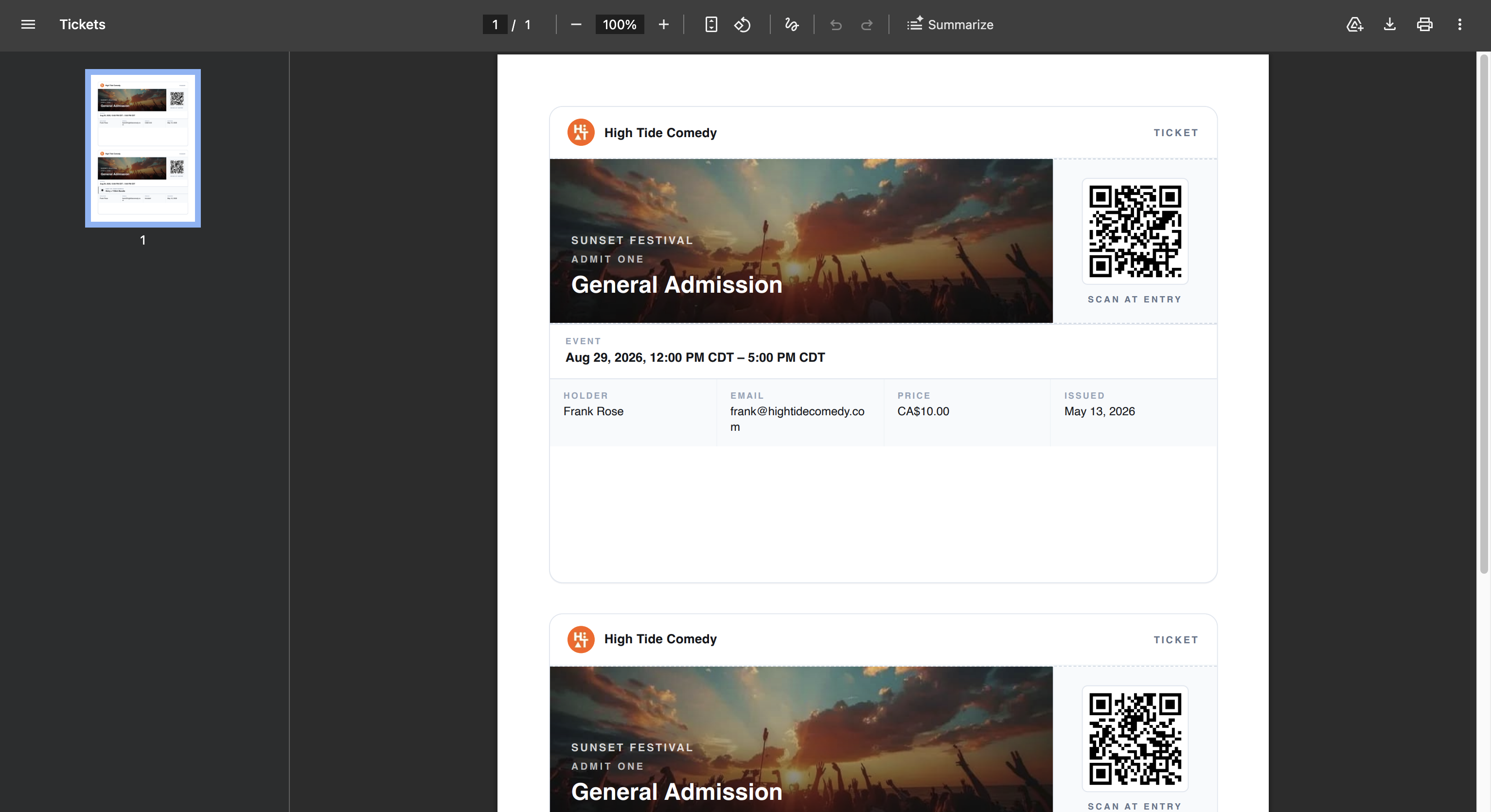Click the second 'TICKET' label
This screenshot has width=1491, height=812.
click(1175, 639)
